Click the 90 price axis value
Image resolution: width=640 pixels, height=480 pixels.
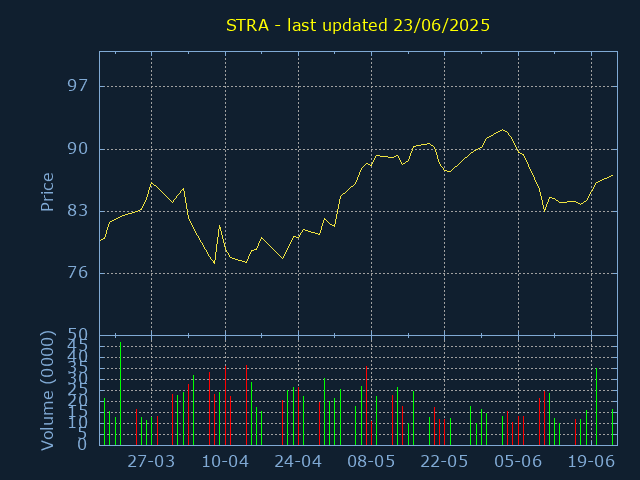78,149
